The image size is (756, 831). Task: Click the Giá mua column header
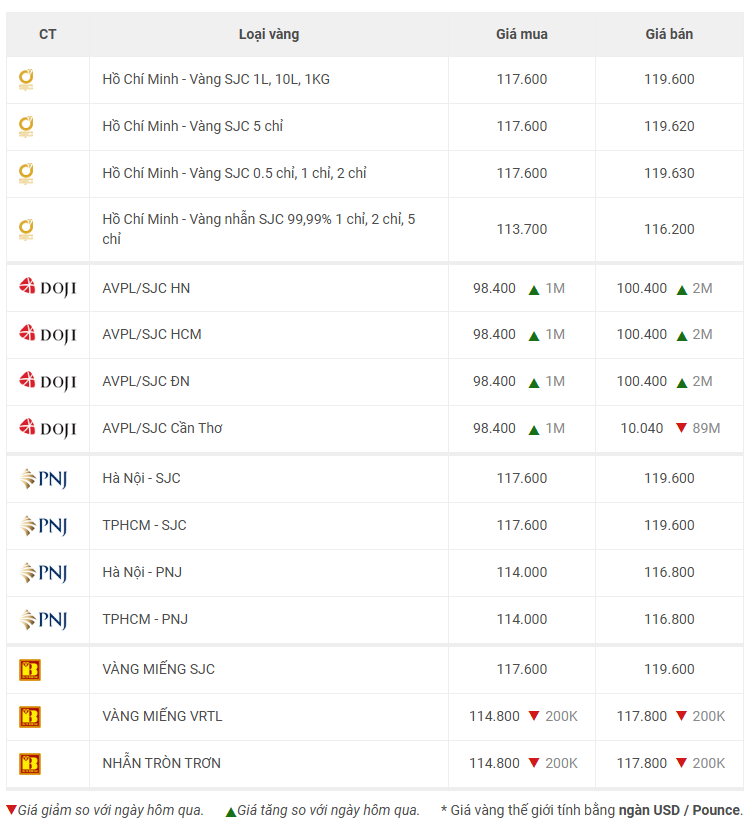[522, 34]
